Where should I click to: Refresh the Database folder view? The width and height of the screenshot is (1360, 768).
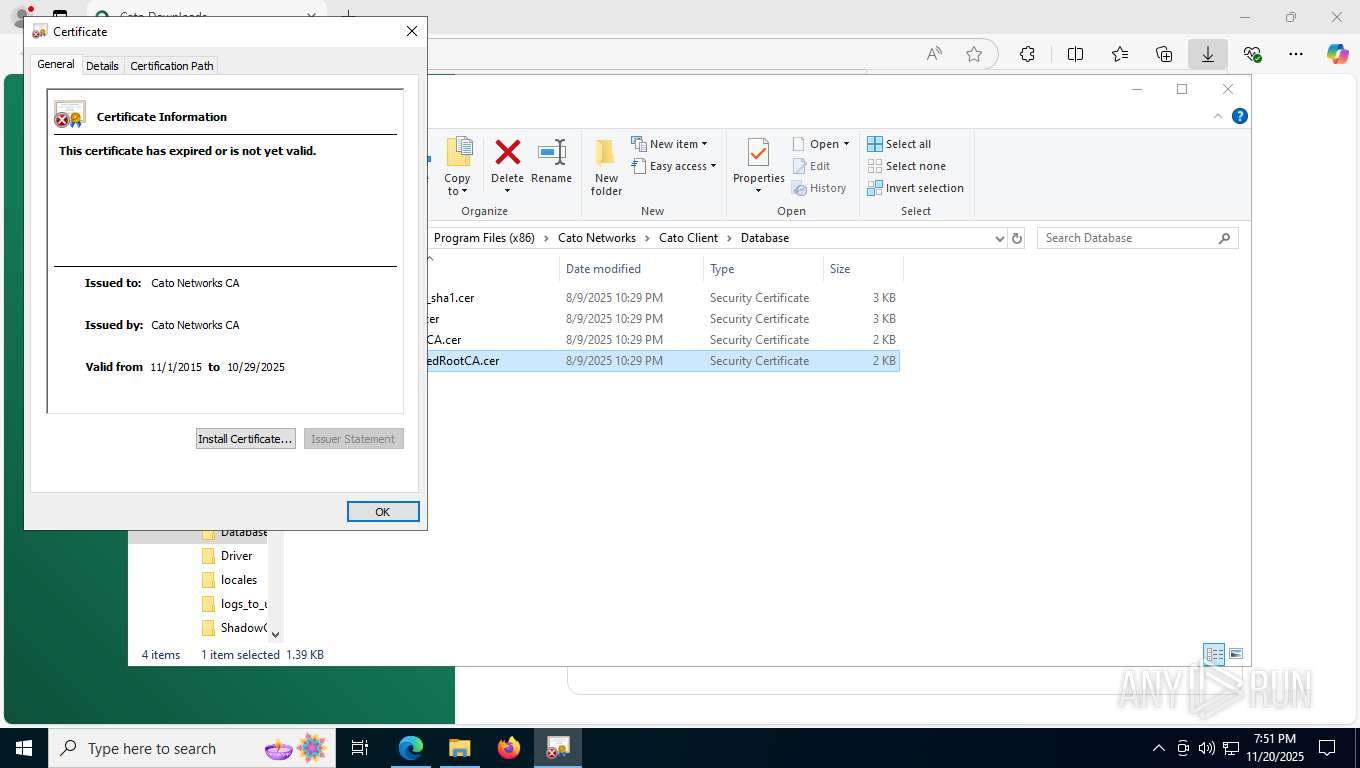pos(1017,238)
